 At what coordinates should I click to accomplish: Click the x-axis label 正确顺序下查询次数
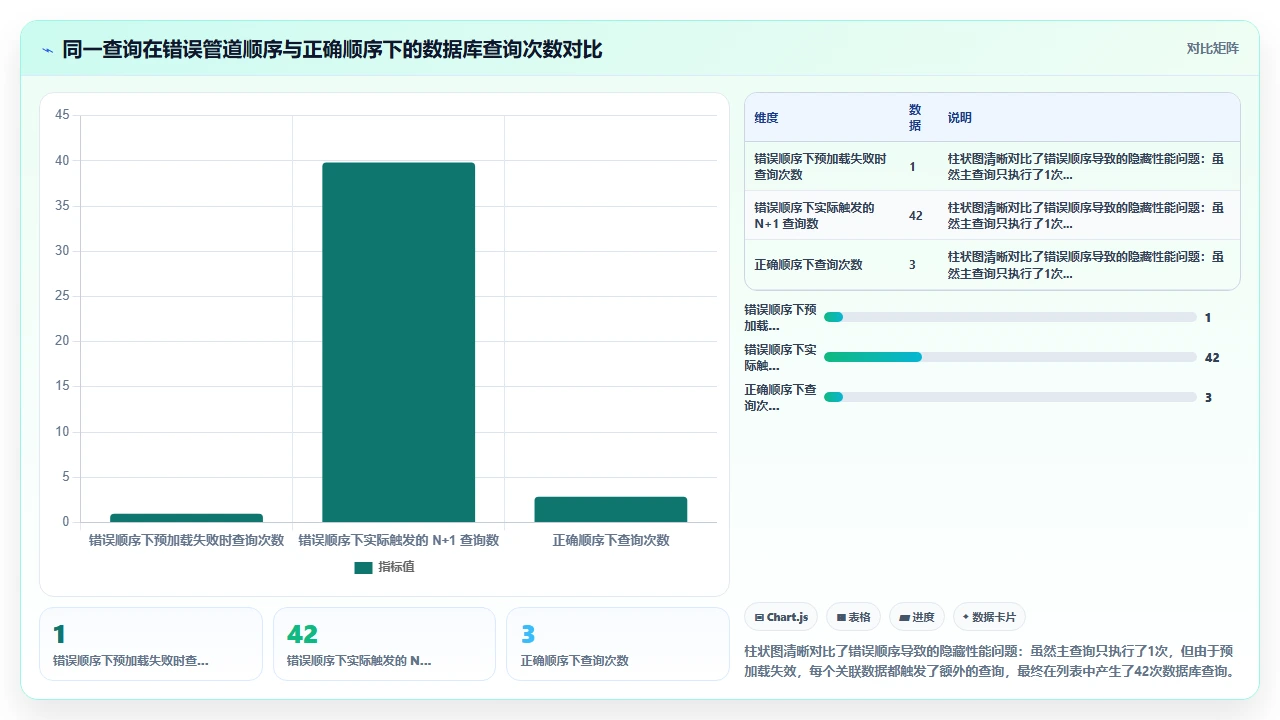(x=610, y=540)
